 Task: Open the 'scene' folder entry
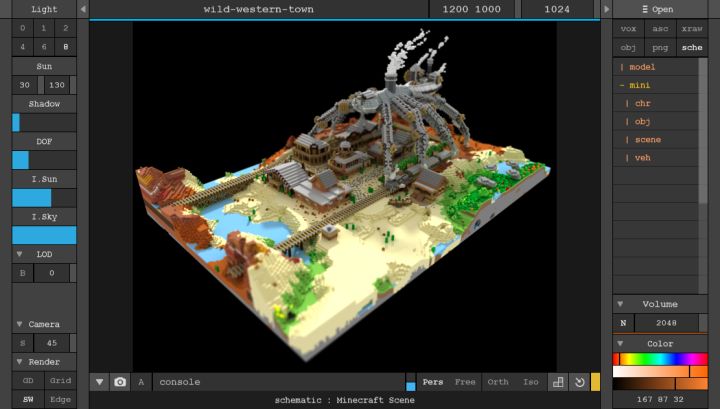646,140
